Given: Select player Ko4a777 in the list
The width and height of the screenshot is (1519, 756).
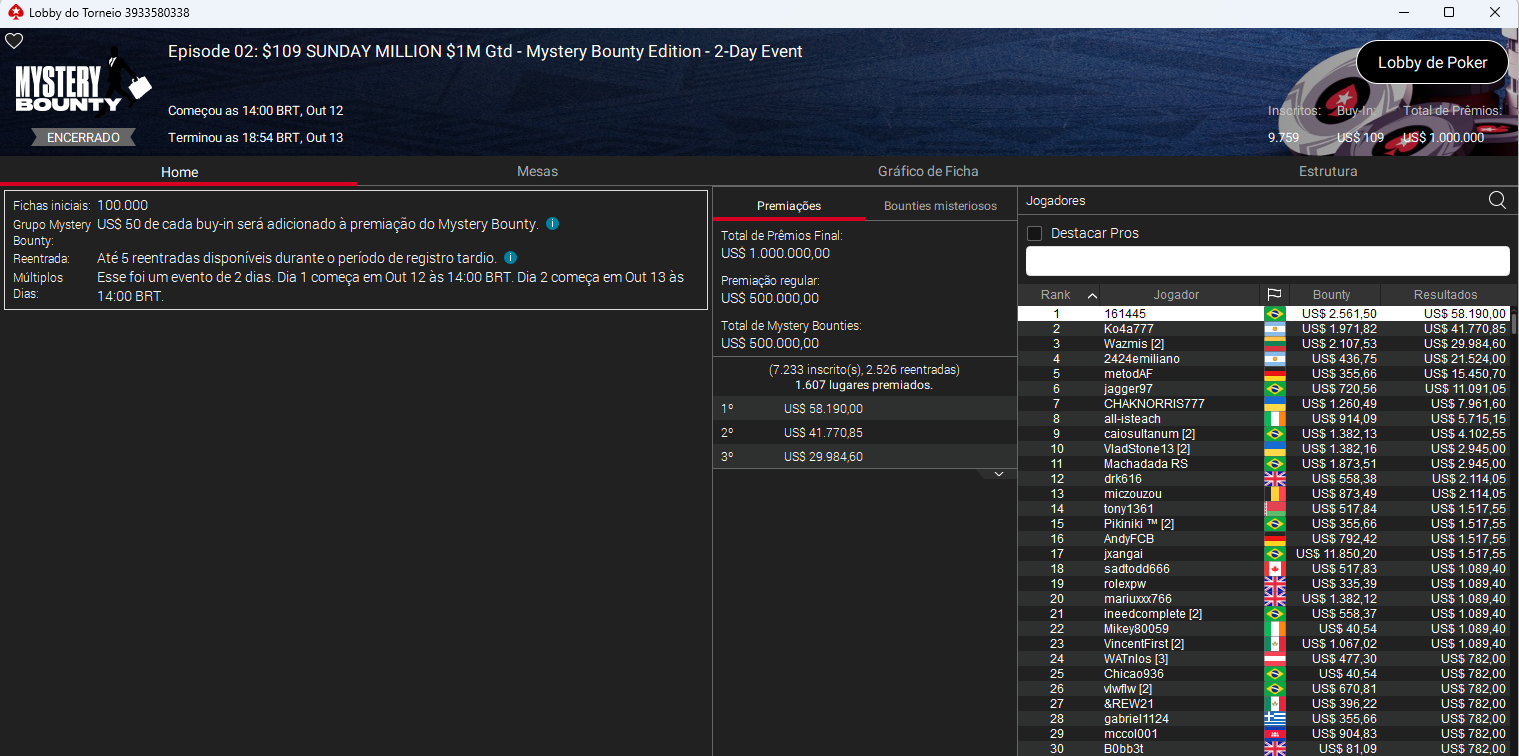Looking at the screenshot, I should click(1128, 329).
